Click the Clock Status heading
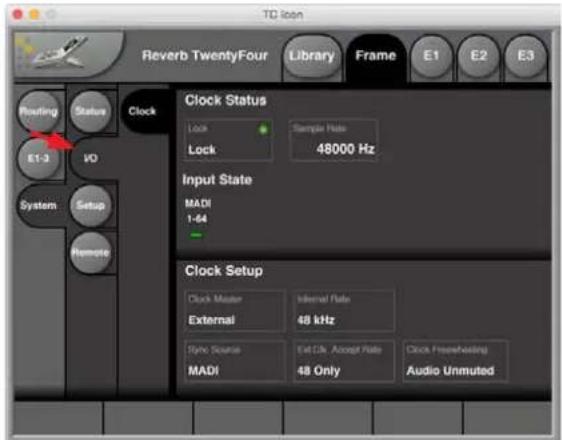This screenshot has height=440, width=562. pyautogui.click(x=225, y=100)
